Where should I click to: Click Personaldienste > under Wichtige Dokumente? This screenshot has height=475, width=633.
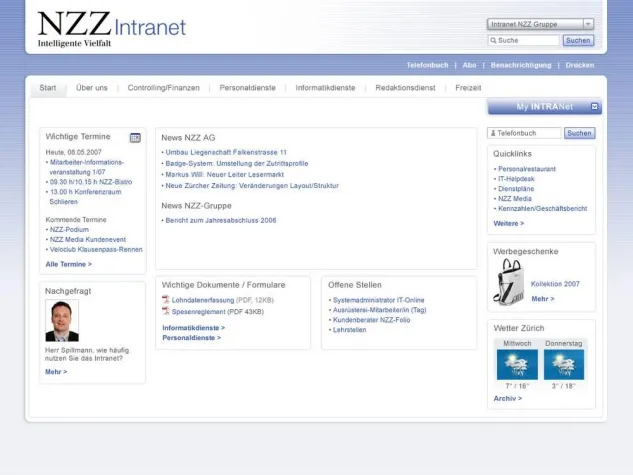pos(191,338)
